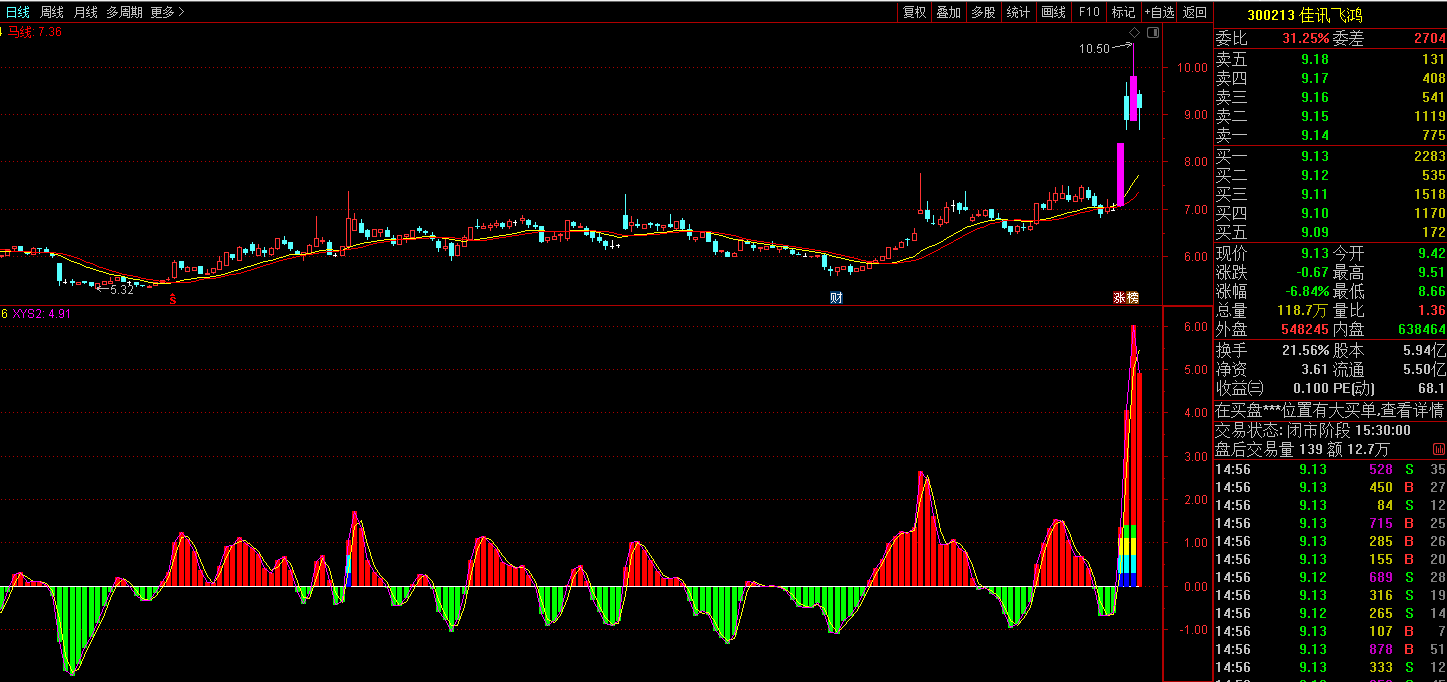Click the 榜 ranking marker below the candles
The image size is (1447, 682).
coord(1132,298)
